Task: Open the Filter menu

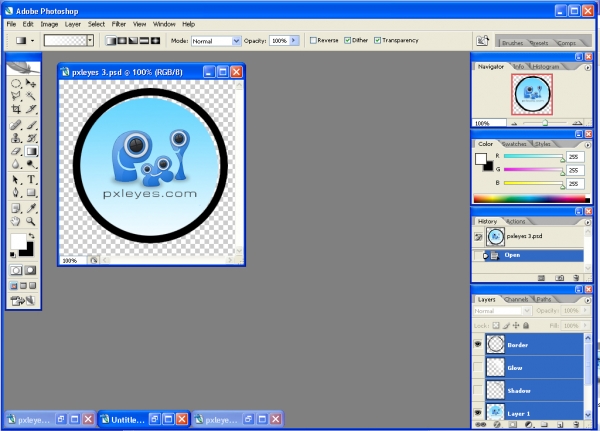Action: tap(119, 24)
